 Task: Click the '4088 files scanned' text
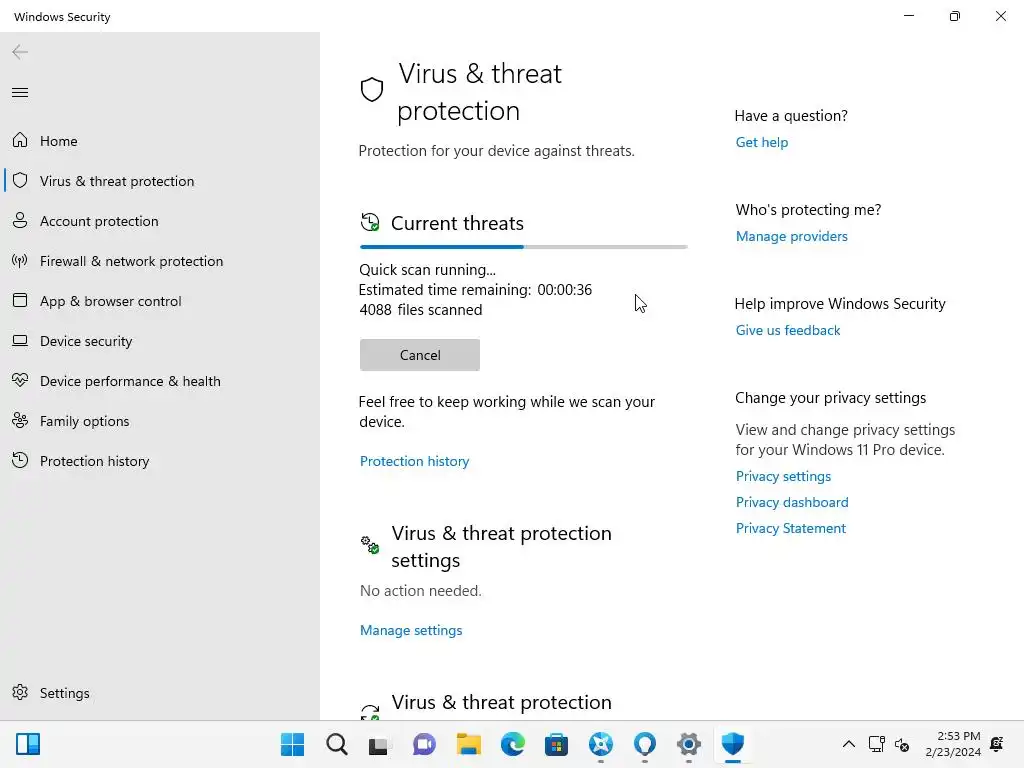(421, 310)
